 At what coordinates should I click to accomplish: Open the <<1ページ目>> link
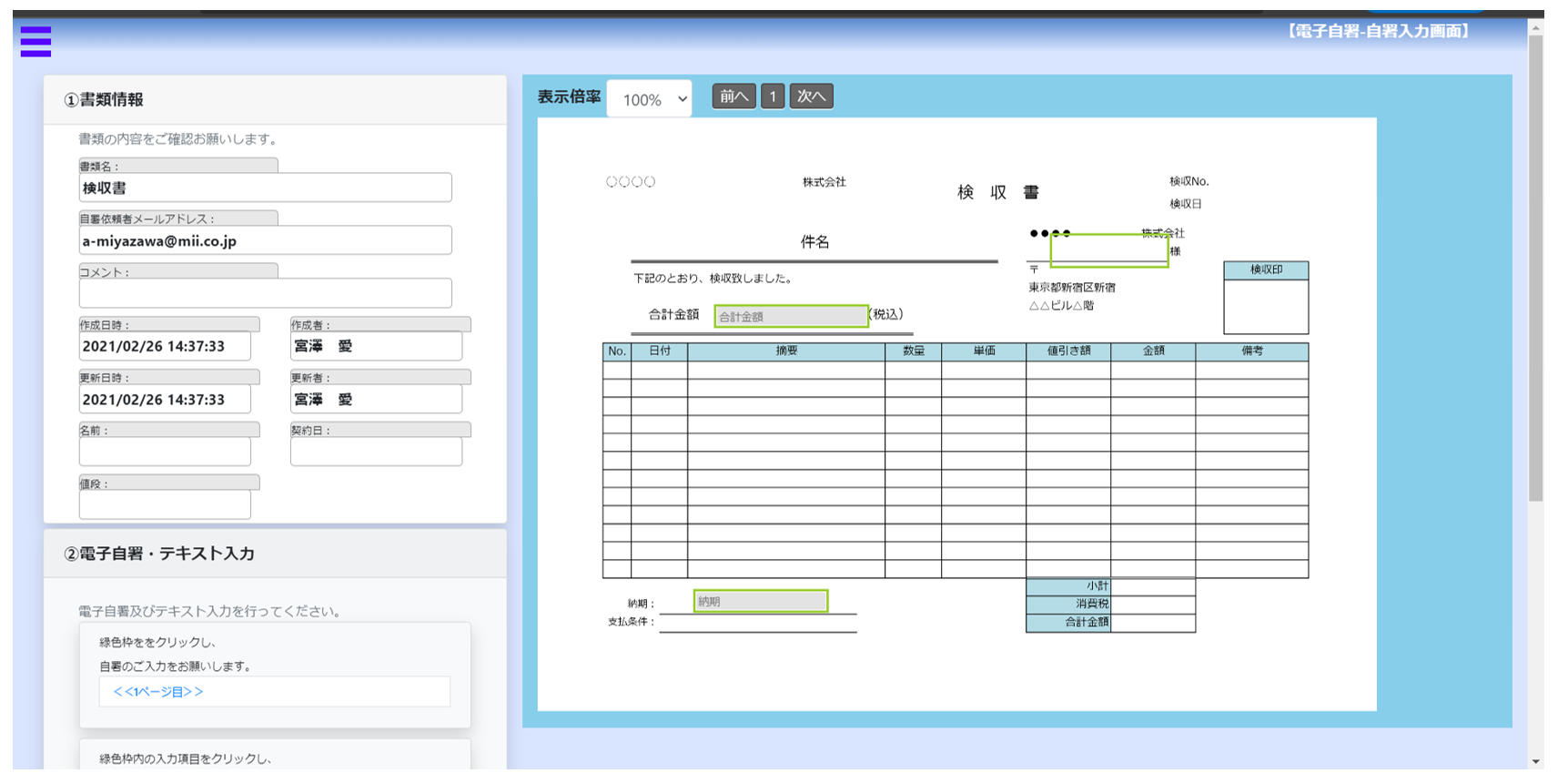coord(158,692)
